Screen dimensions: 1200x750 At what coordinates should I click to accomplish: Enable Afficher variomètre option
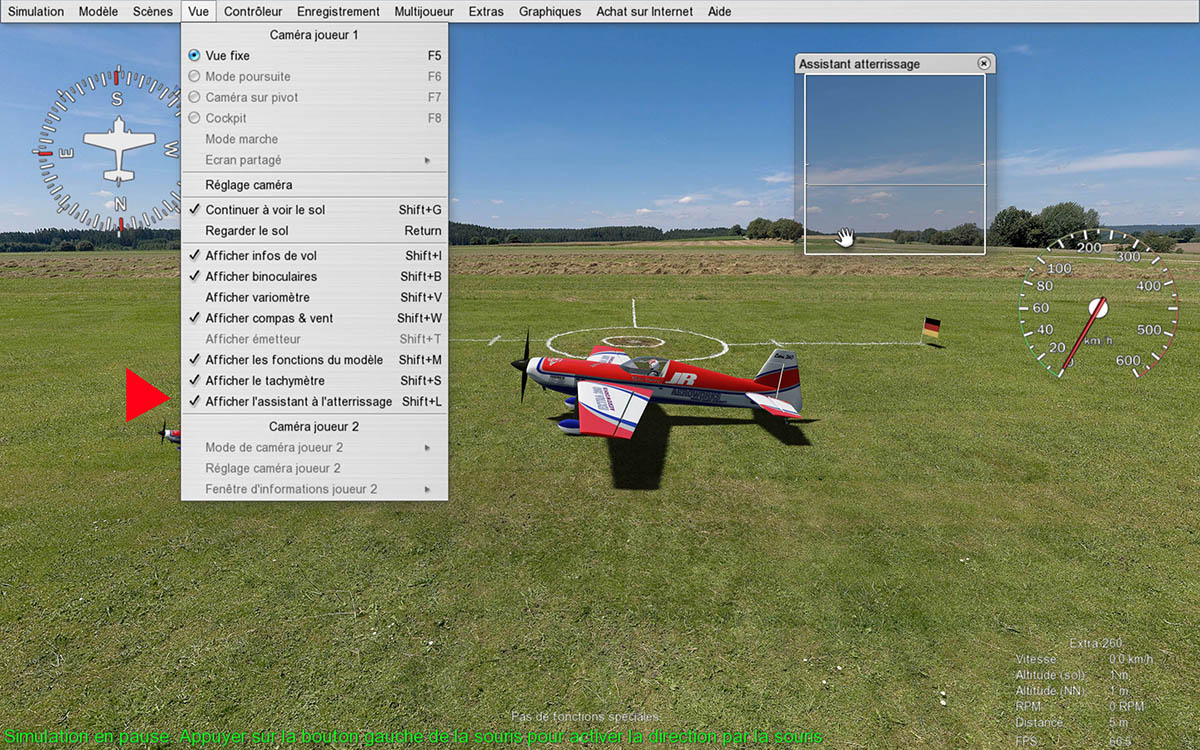pos(257,298)
